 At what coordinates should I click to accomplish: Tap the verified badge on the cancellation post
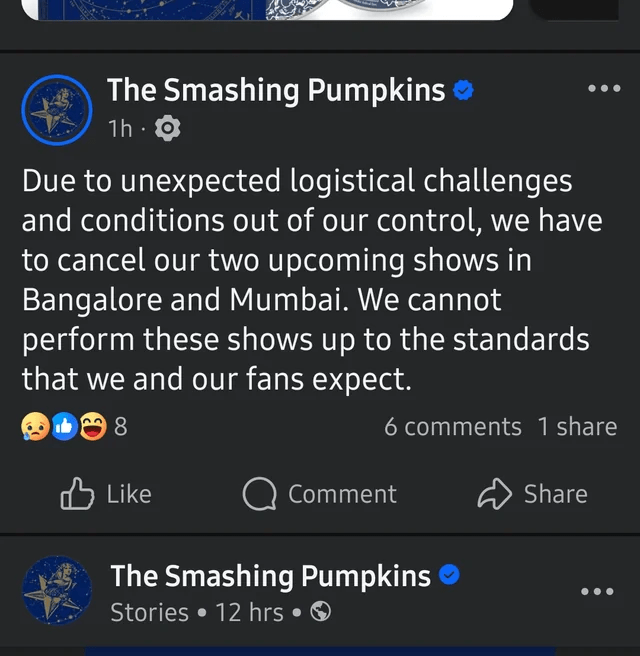click(x=463, y=91)
